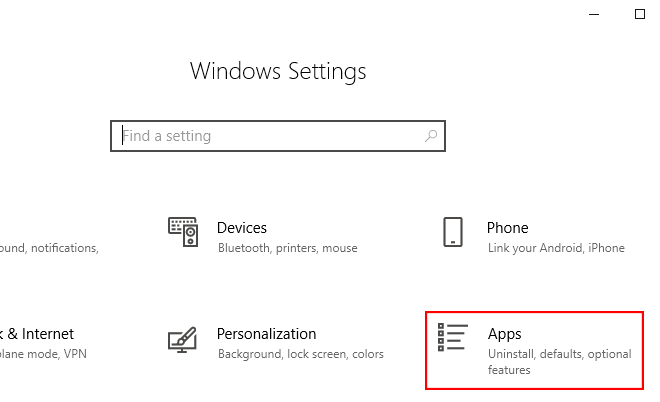660x402 pixels.
Task: Open the Phone settings label
Action: (507, 228)
